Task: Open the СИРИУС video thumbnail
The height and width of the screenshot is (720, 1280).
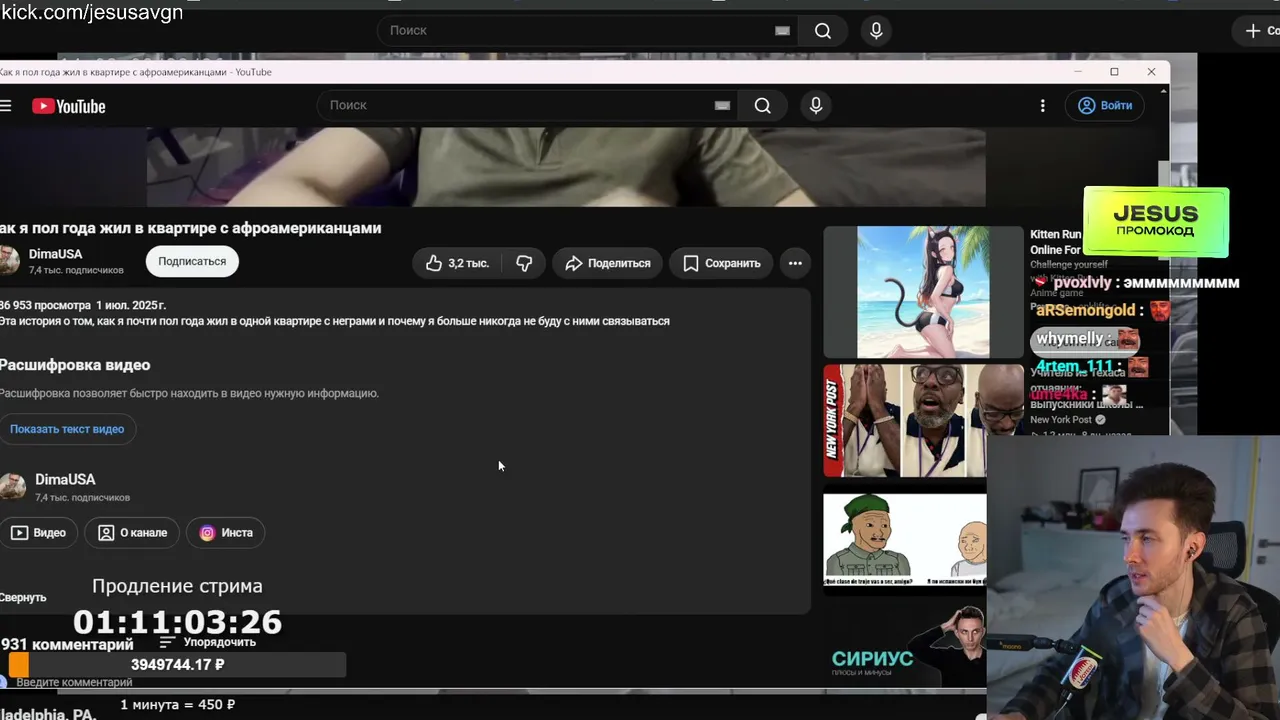Action: coord(905,644)
